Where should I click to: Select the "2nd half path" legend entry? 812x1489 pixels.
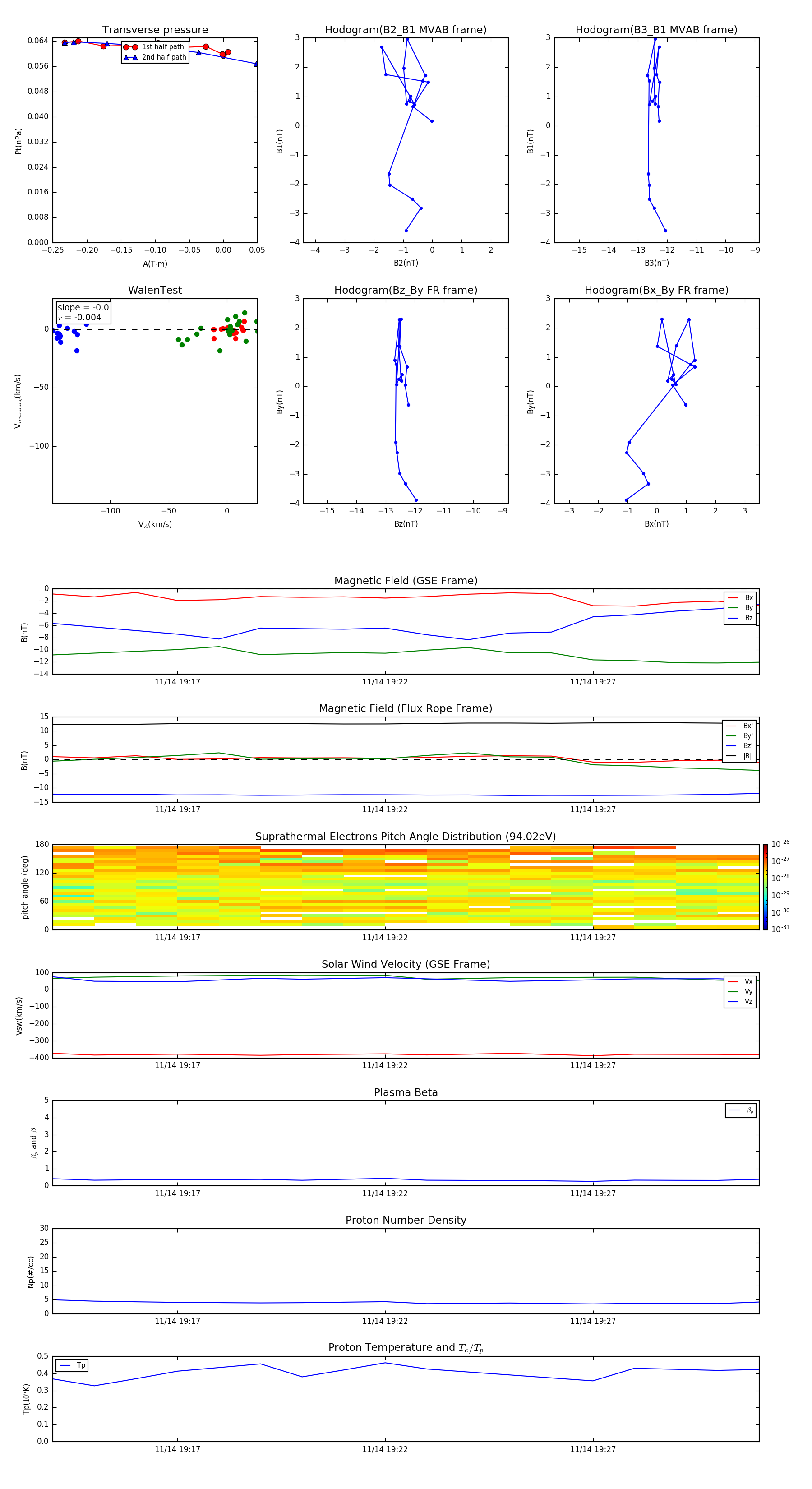pyautogui.click(x=154, y=57)
